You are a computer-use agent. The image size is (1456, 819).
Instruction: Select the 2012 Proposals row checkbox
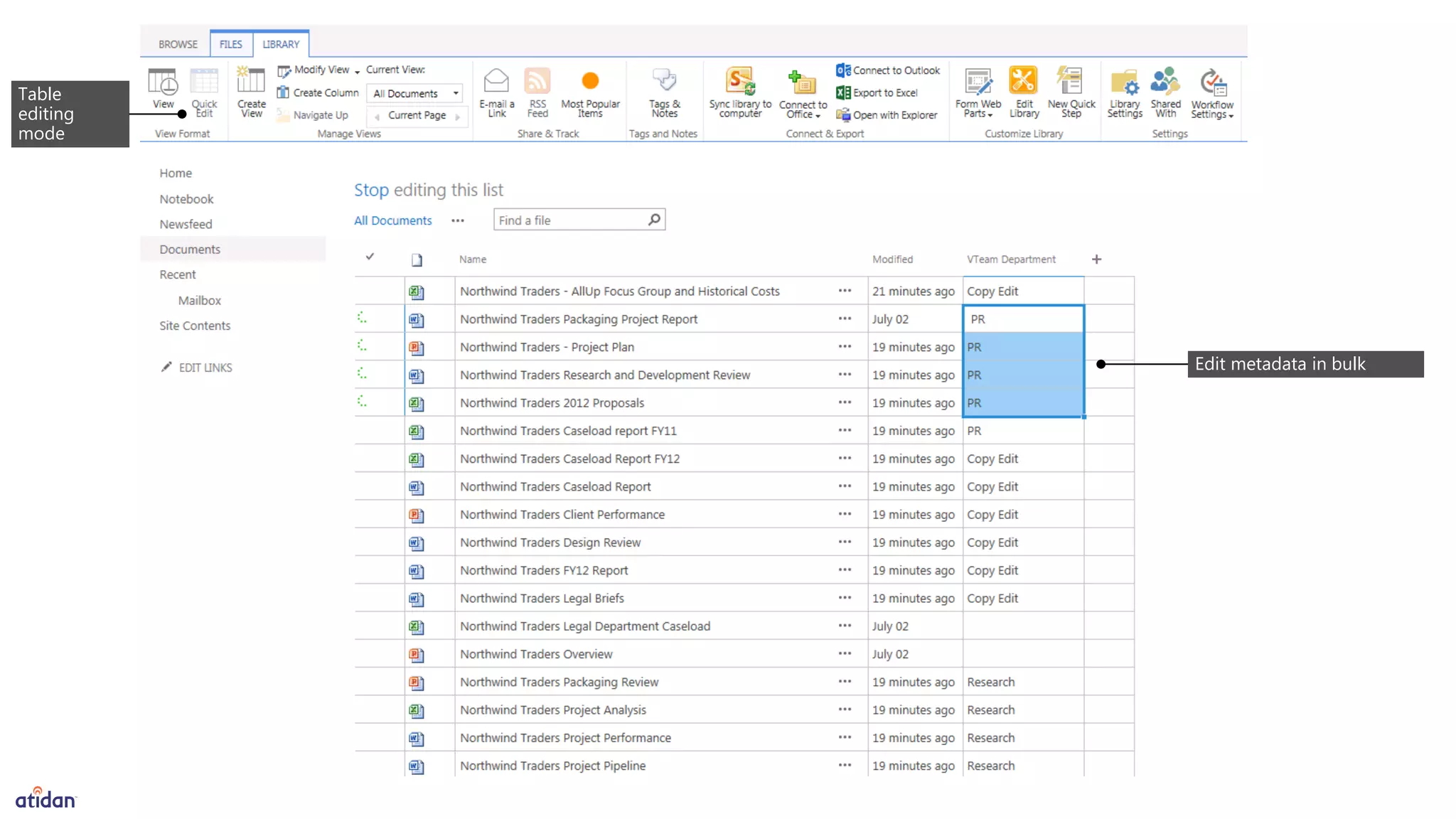(x=362, y=401)
